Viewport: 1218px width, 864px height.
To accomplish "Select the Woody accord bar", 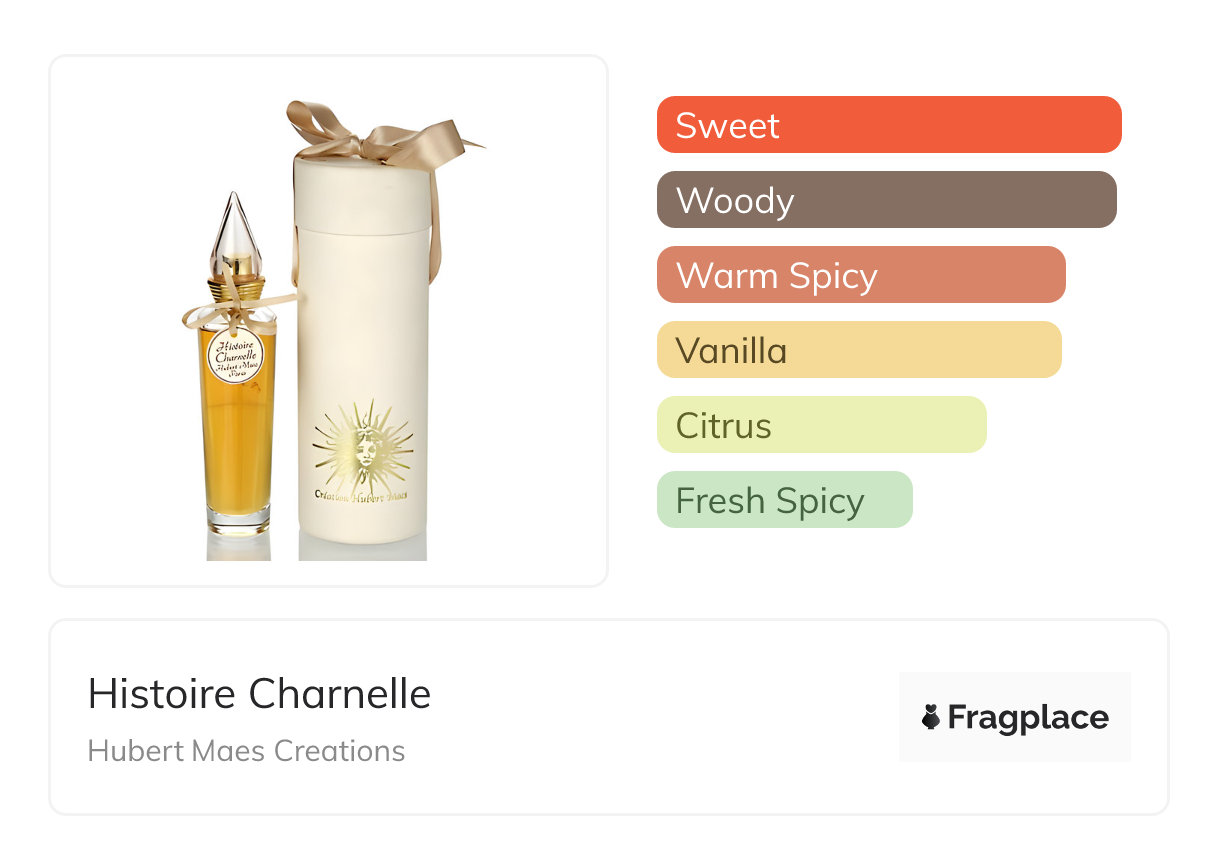I will (x=886, y=200).
